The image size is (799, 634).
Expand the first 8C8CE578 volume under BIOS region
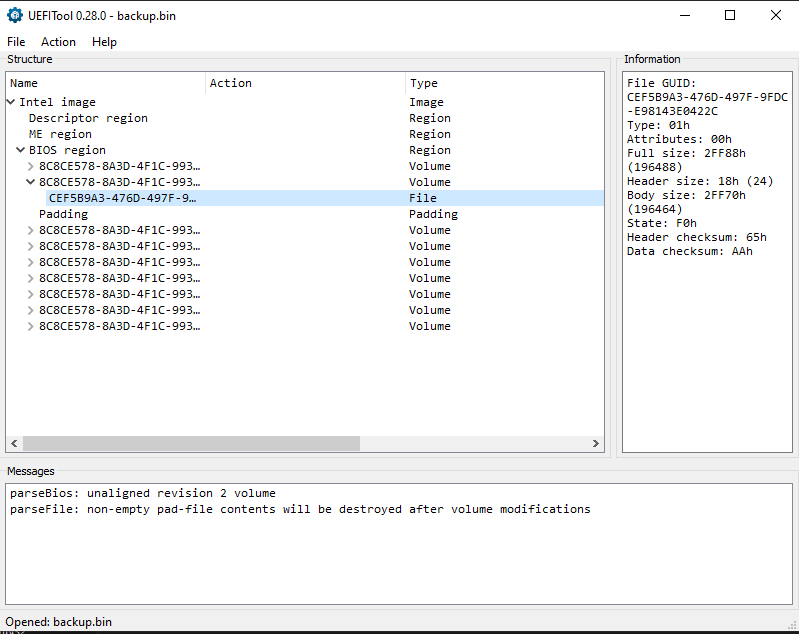point(31,166)
